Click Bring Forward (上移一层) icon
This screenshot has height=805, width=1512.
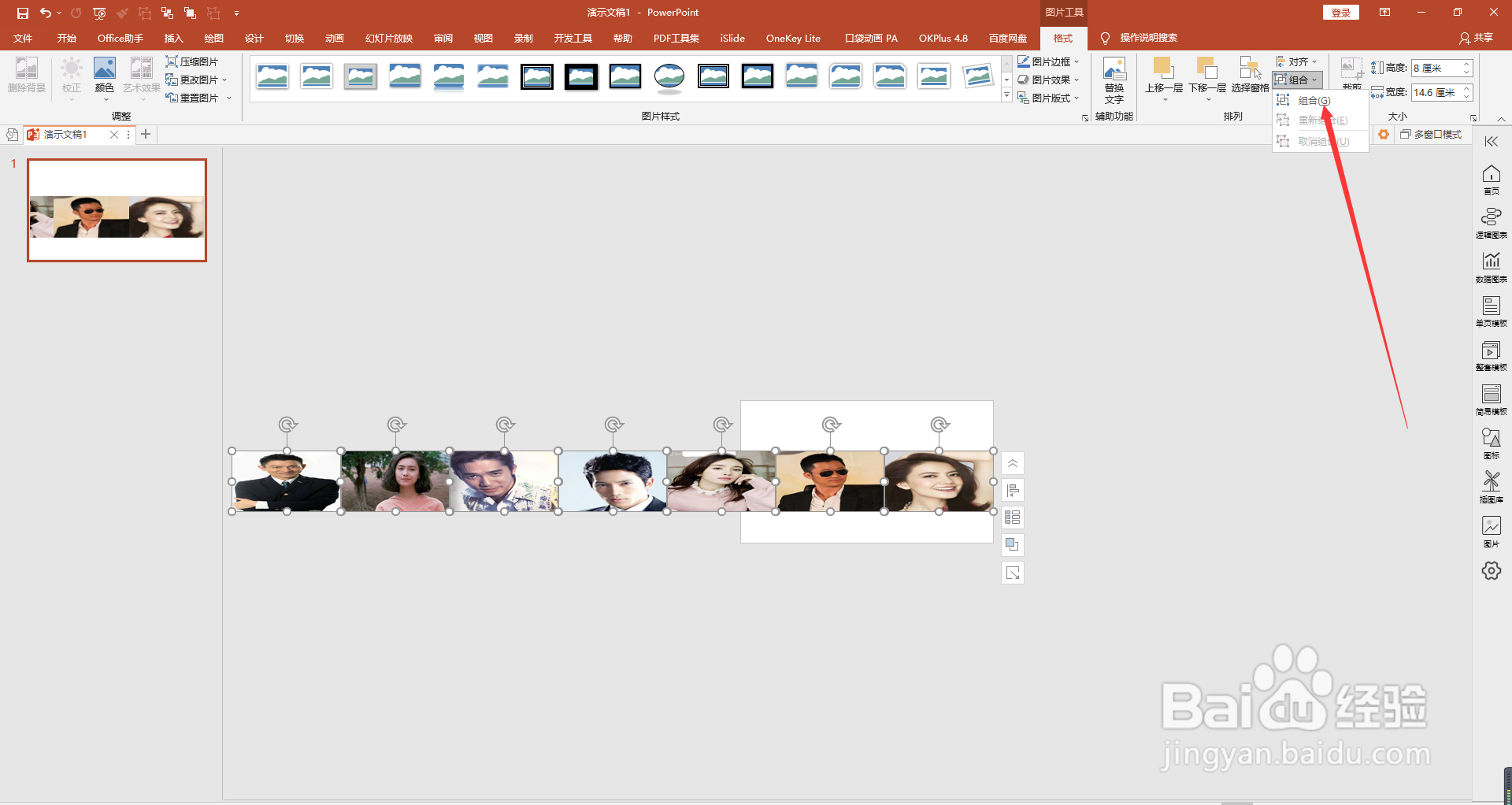click(1163, 69)
